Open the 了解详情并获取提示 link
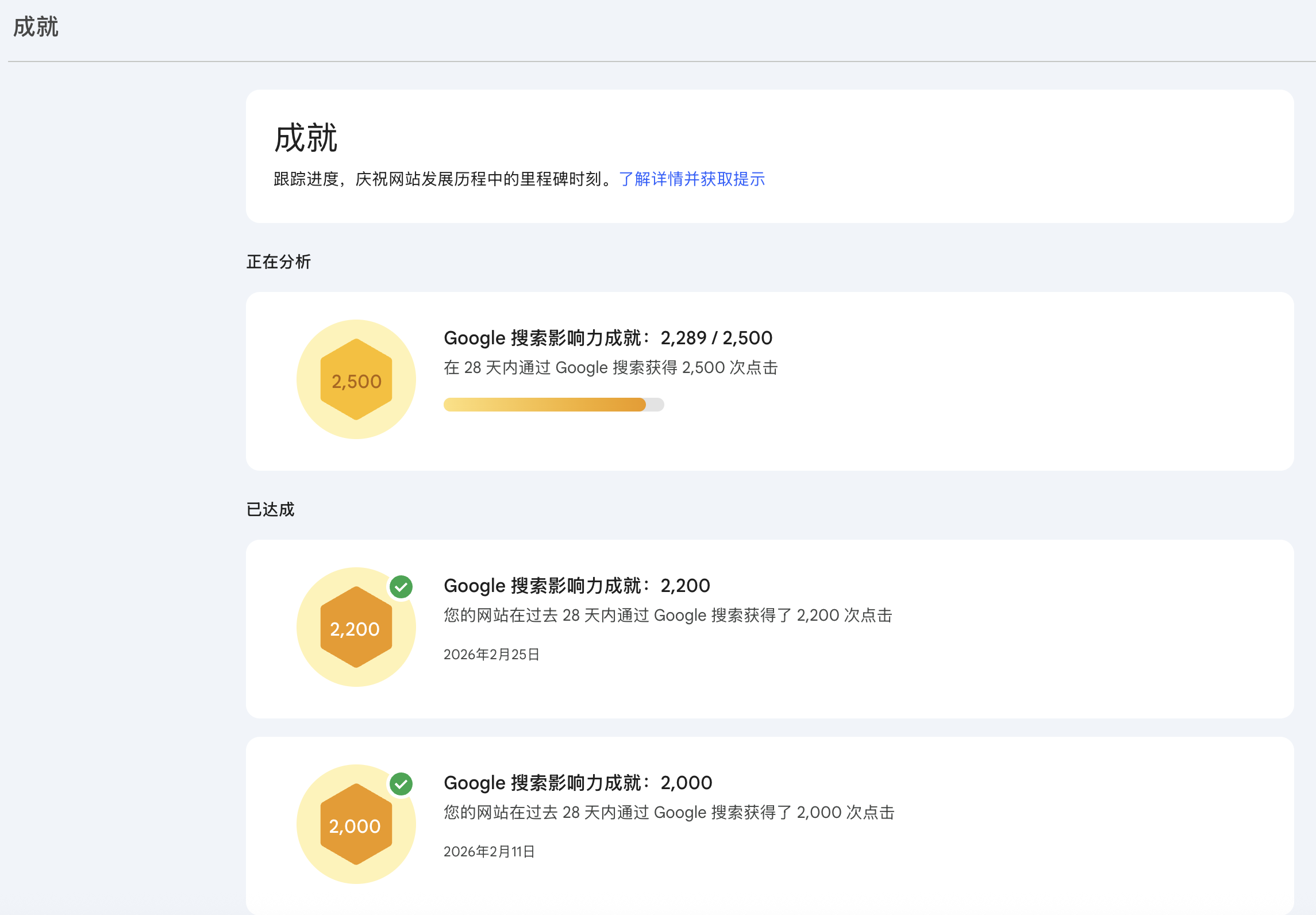The width and height of the screenshot is (1316, 915). pos(691,179)
